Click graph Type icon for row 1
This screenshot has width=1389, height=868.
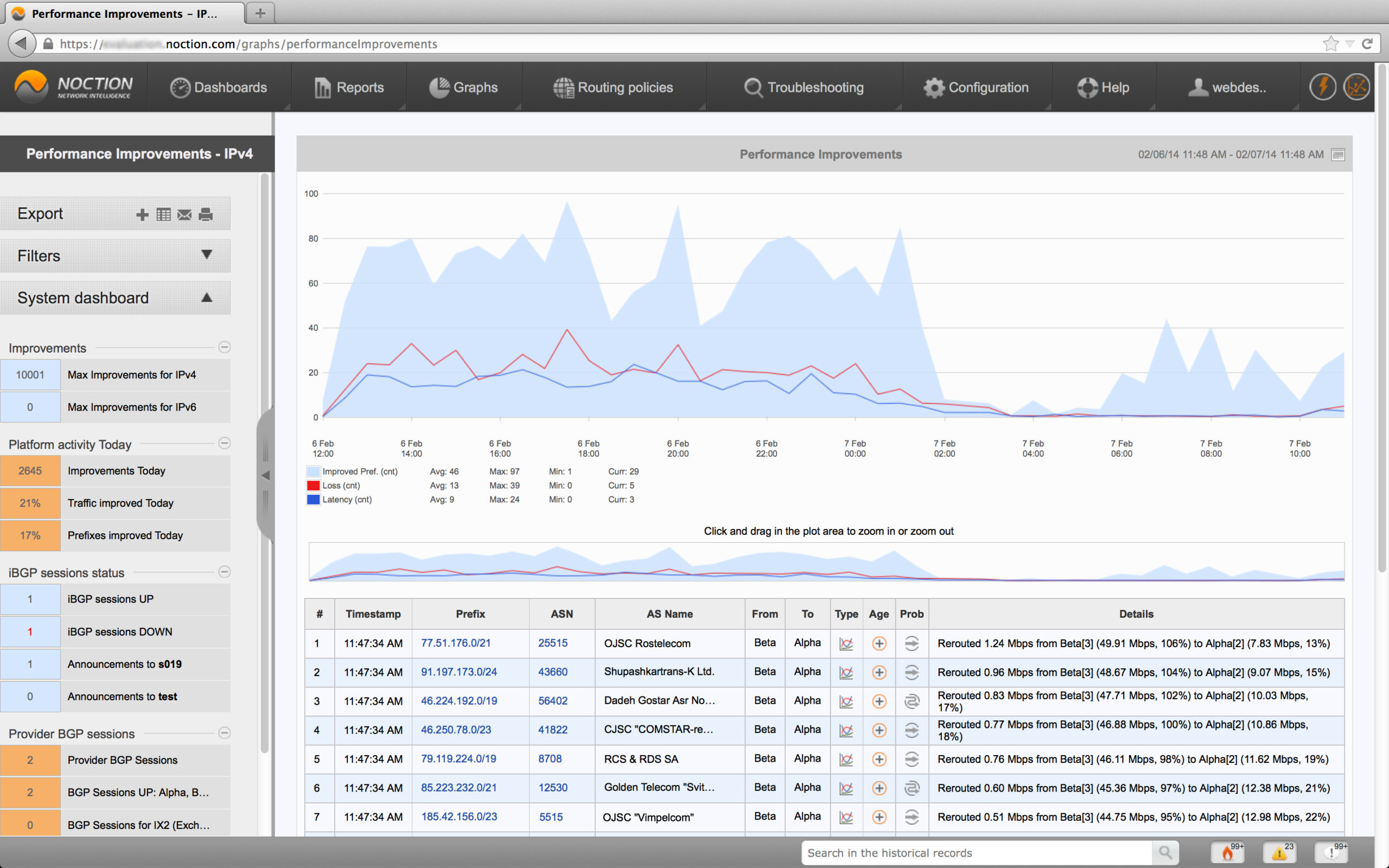[846, 643]
